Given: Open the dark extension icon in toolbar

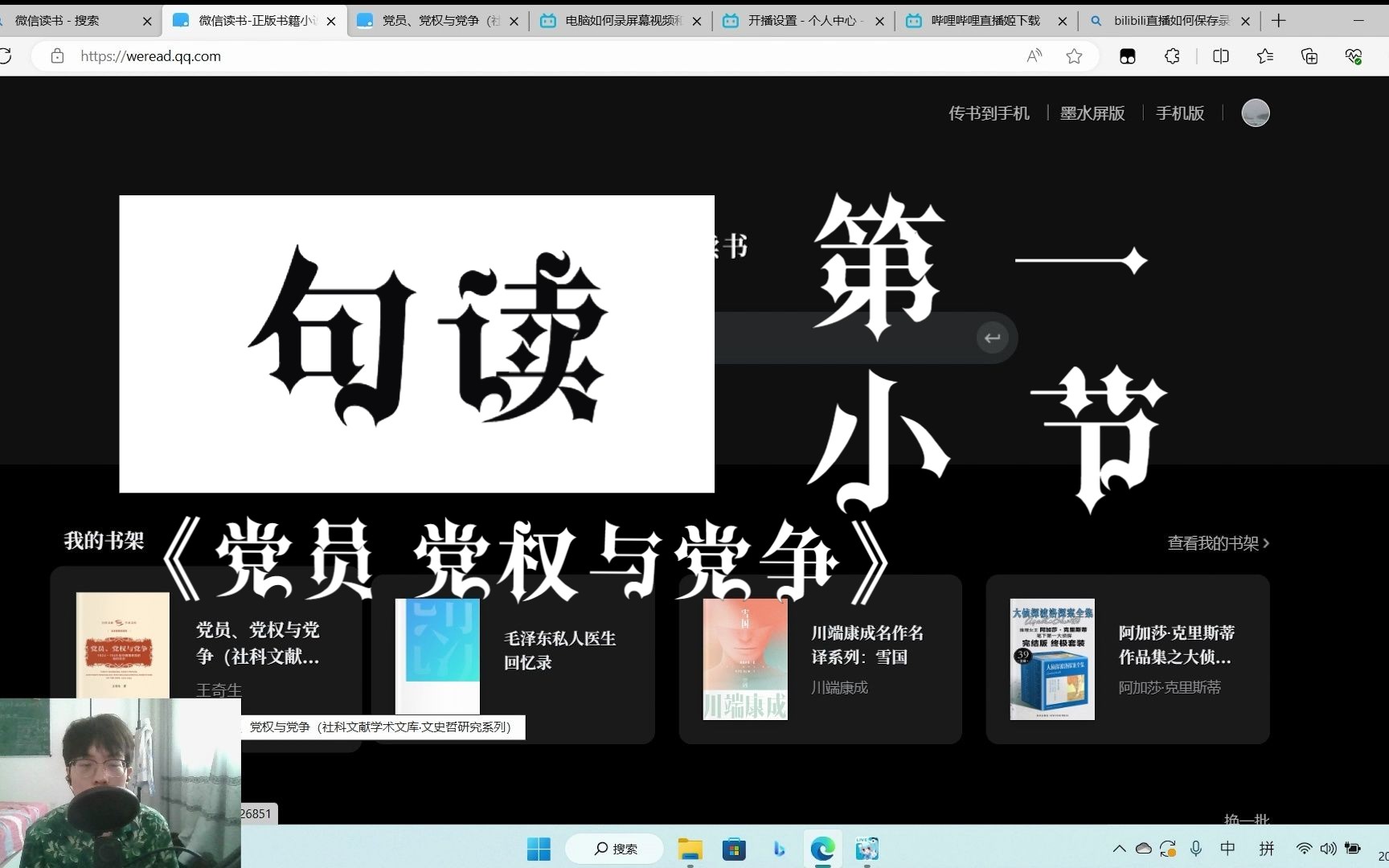Looking at the screenshot, I should (x=1128, y=56).
